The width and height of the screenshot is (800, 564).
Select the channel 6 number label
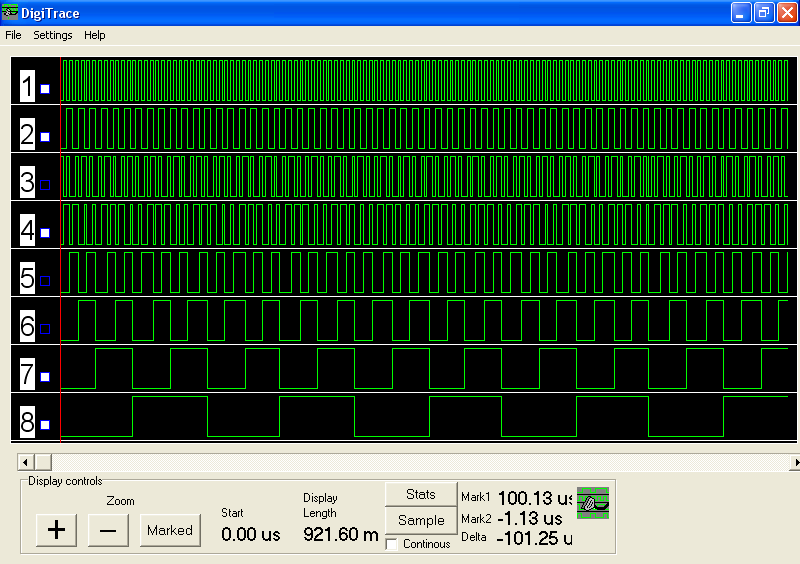coord(28,326)
